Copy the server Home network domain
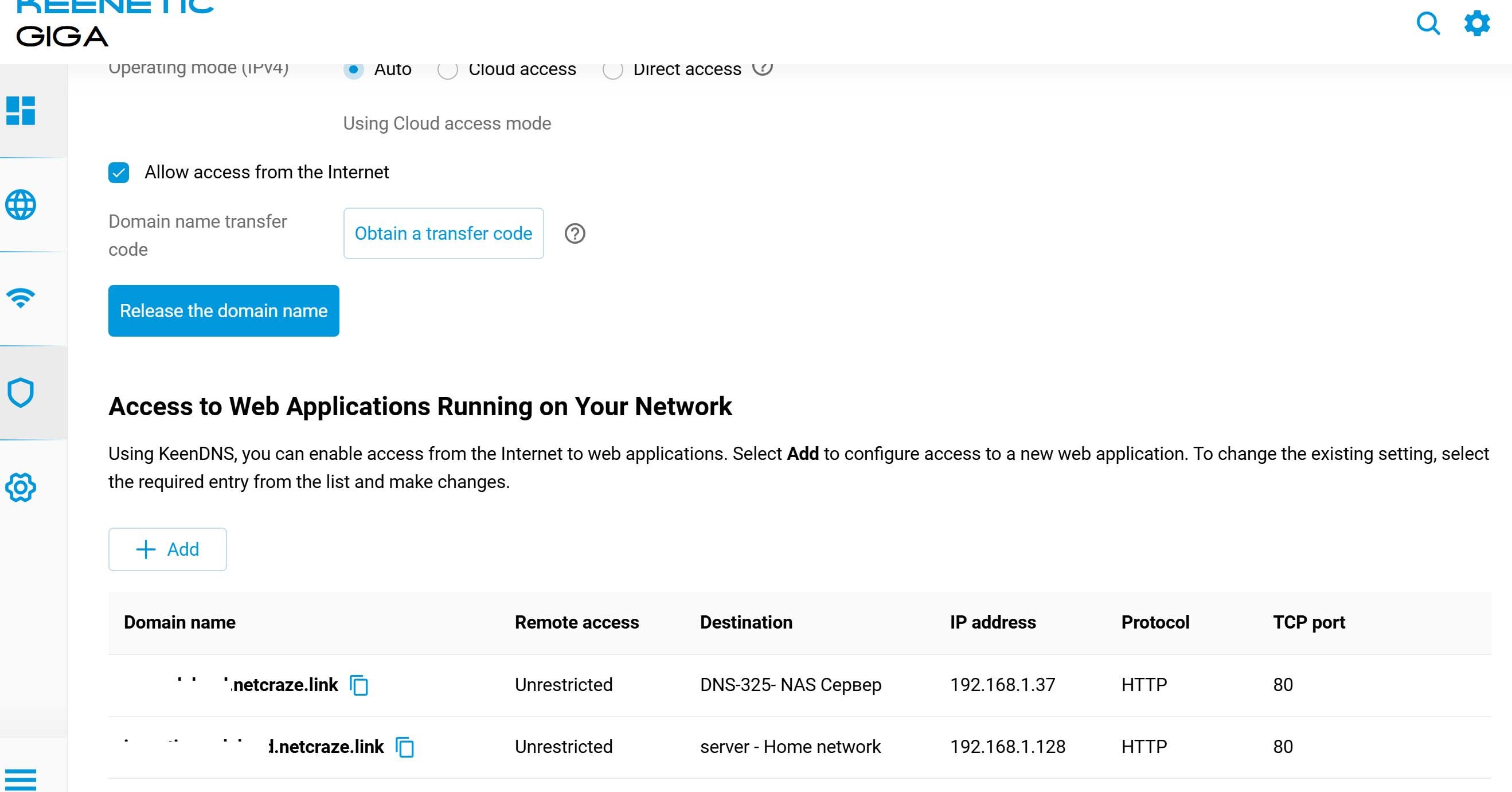 (x=404, y=747)
